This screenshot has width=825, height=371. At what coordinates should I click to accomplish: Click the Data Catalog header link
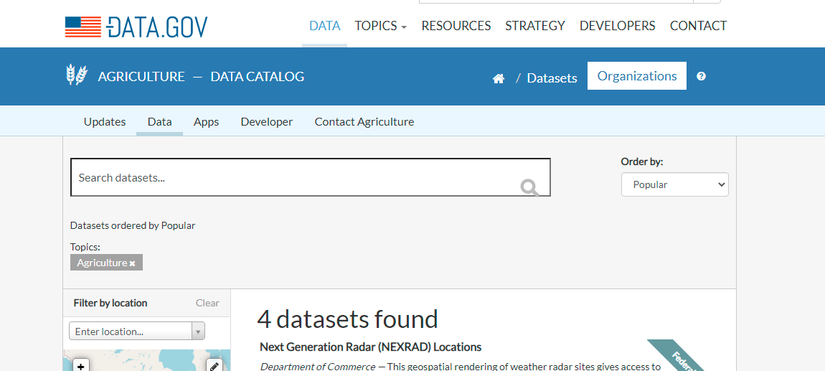257,76
